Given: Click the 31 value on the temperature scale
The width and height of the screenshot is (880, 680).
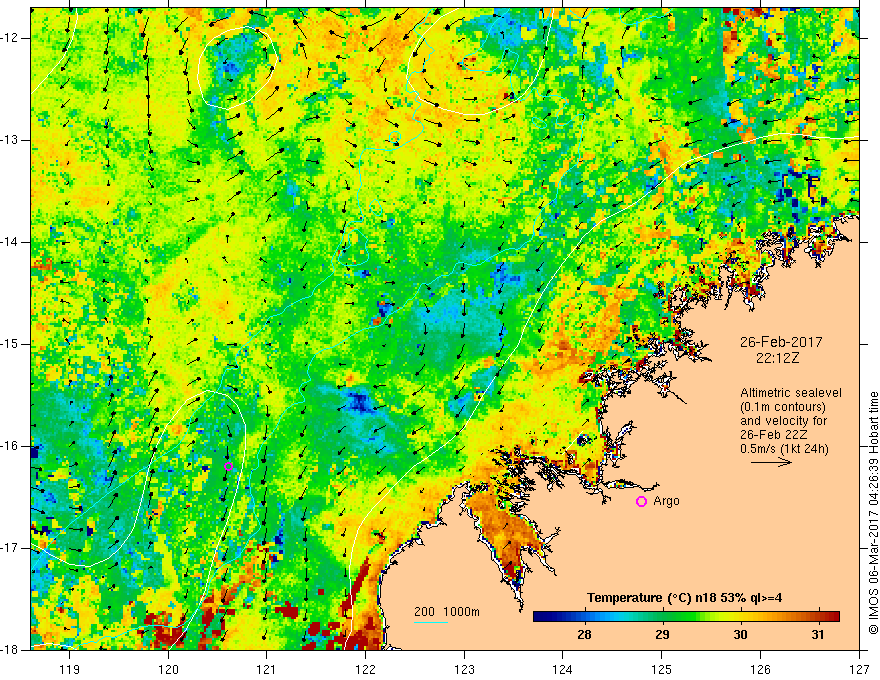Looking at the screenshot, I should [x=818, y=635].
